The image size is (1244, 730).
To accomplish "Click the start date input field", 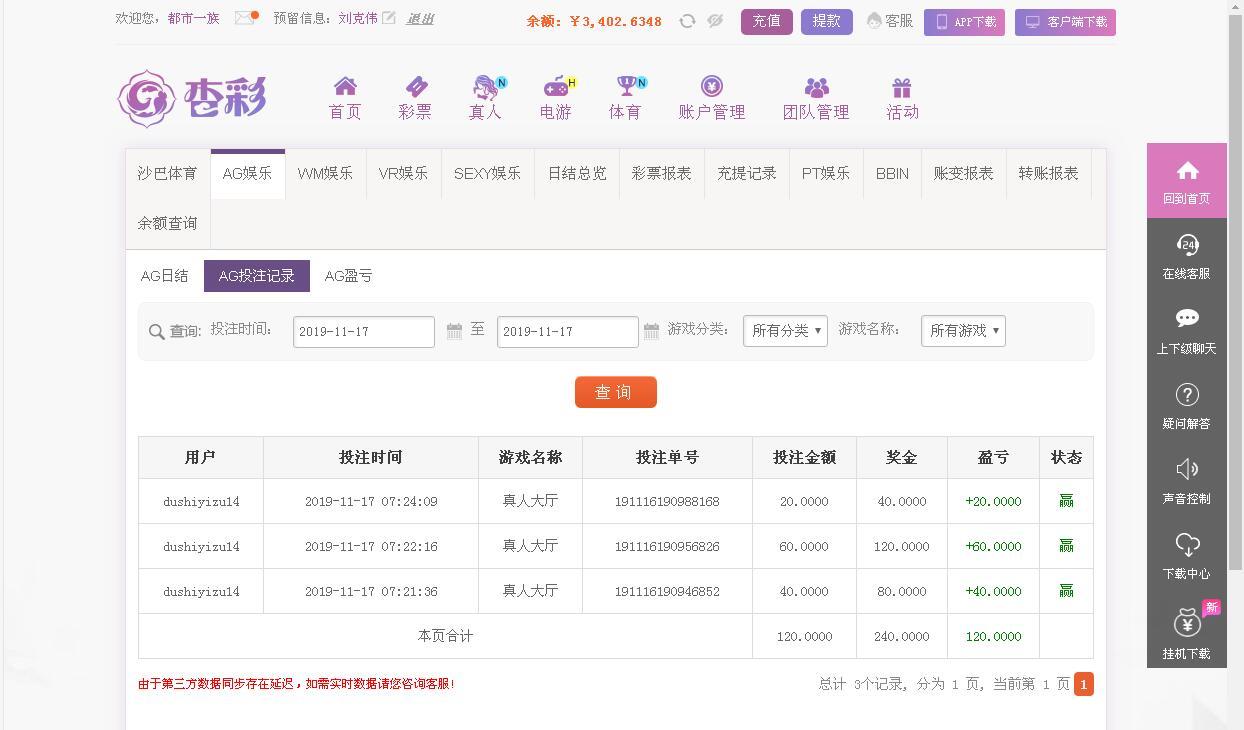I will tap(363, 330).
